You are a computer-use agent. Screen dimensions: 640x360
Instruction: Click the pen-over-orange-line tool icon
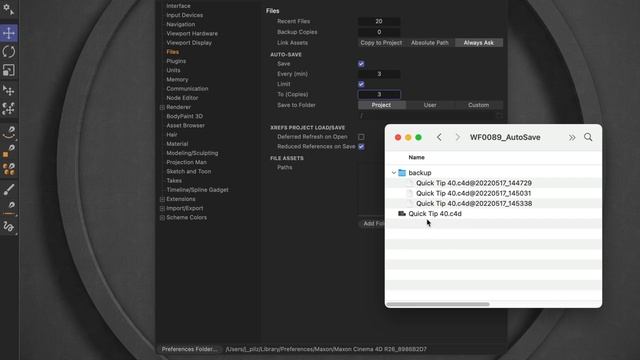coord(9,208)
